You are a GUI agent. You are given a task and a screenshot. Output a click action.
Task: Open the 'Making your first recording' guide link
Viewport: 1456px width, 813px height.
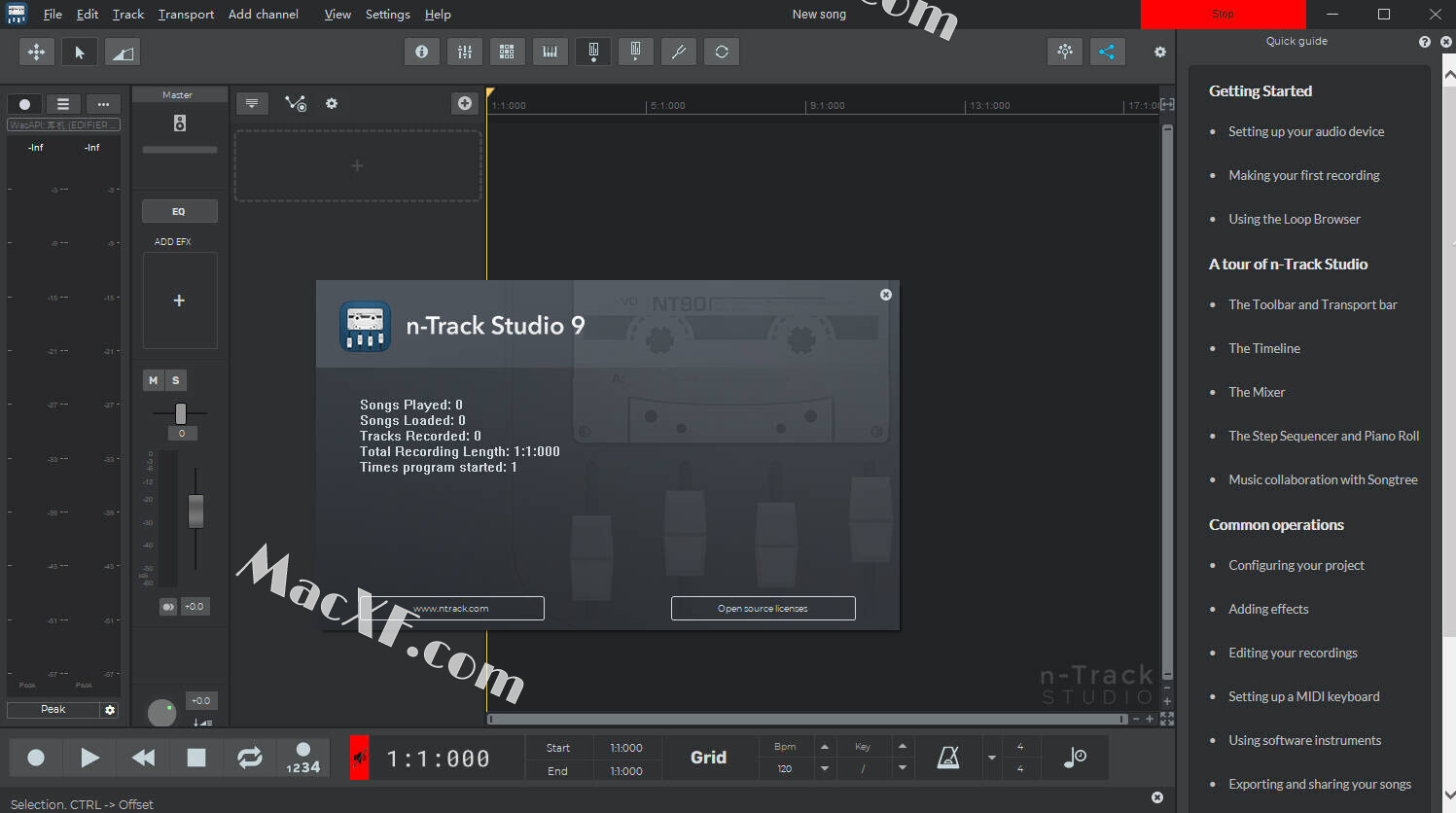pos(1303,175)
